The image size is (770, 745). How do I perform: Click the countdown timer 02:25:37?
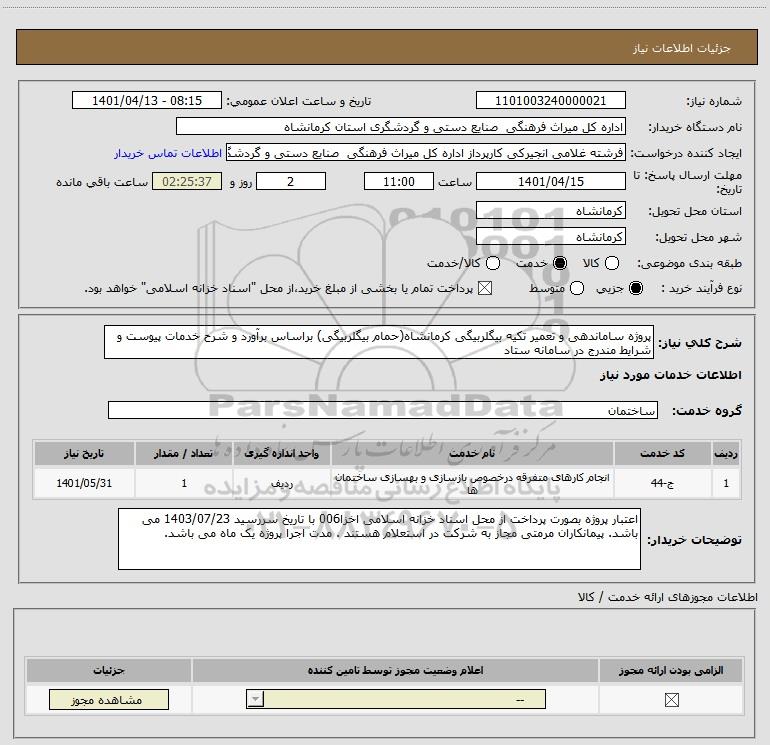[187, 181]
